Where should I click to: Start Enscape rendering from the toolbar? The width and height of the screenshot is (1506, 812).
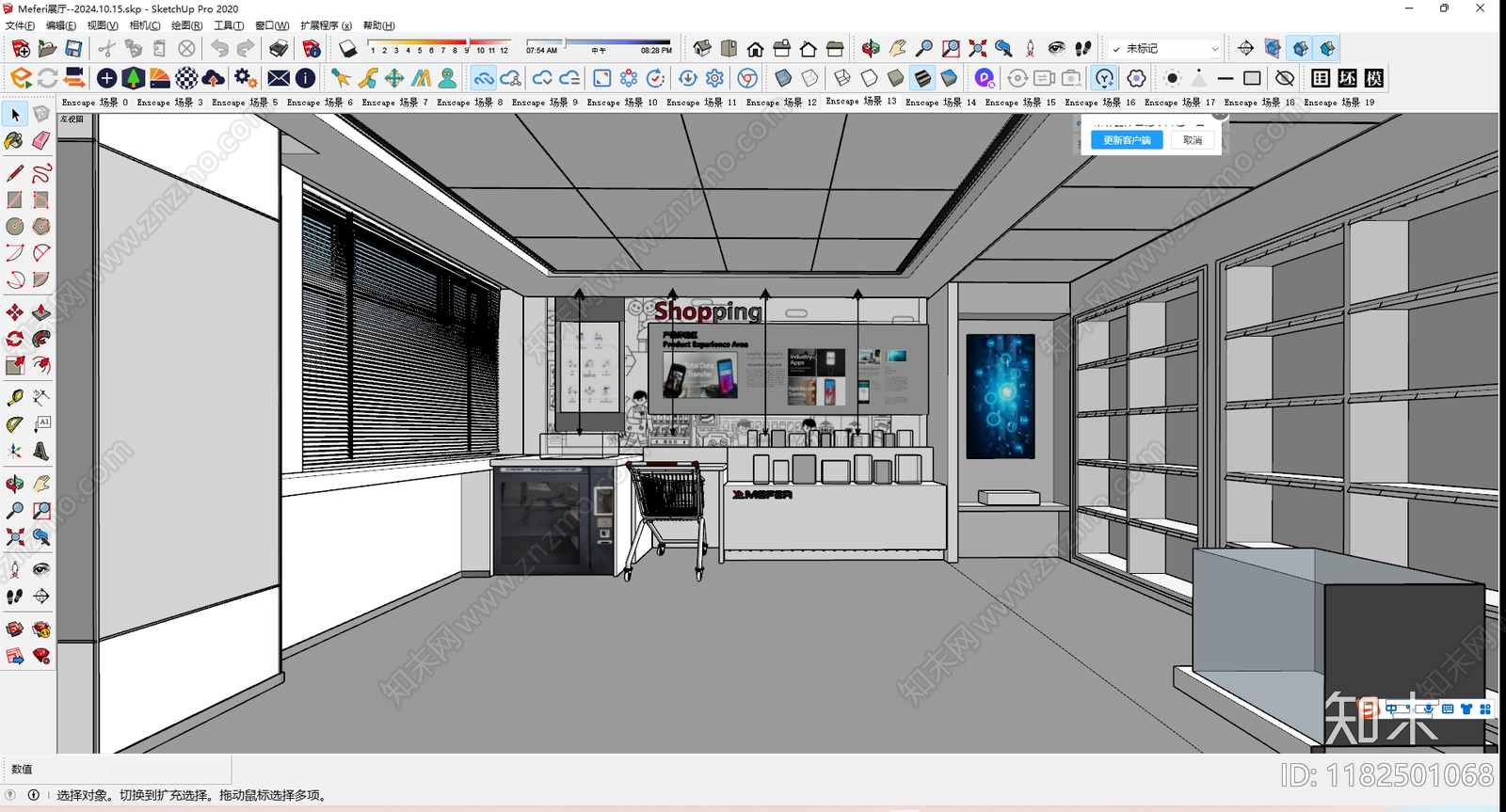click(21, 78)
